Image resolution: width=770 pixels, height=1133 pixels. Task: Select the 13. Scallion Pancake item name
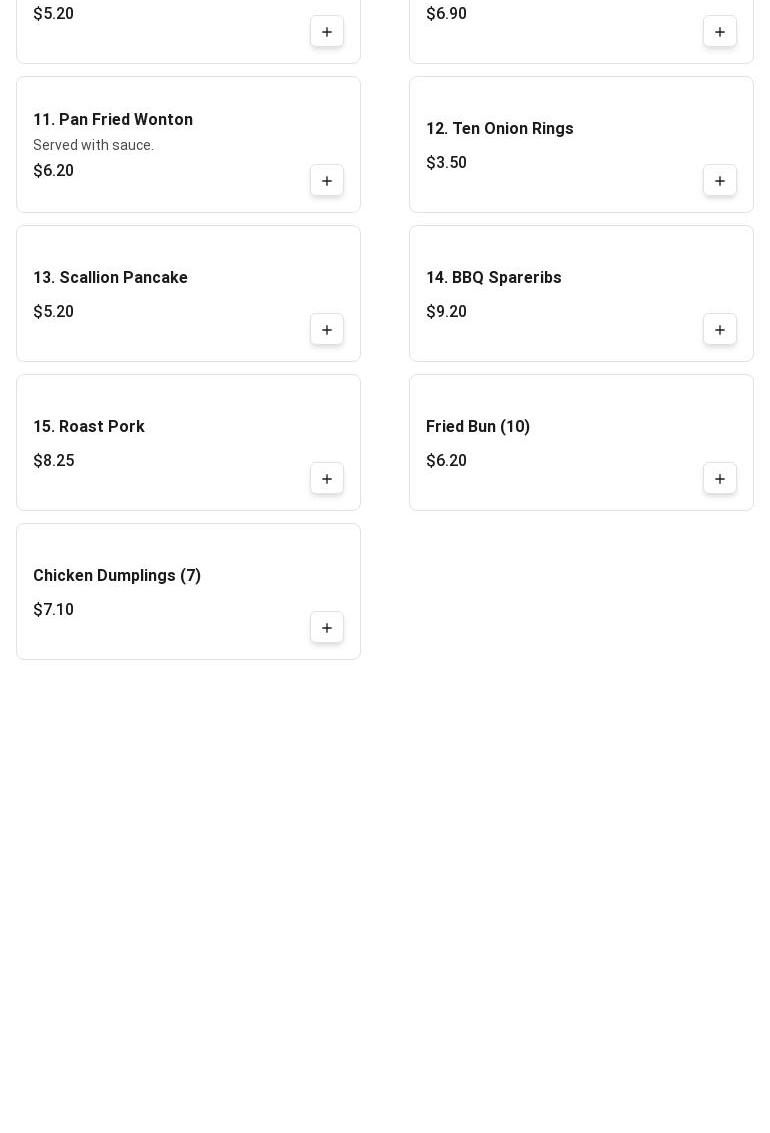[110, 278]
